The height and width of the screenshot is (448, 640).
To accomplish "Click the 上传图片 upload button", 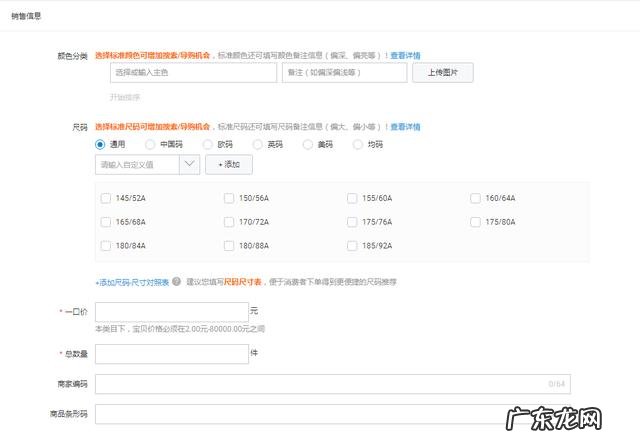I will click(x=443, y=73).
